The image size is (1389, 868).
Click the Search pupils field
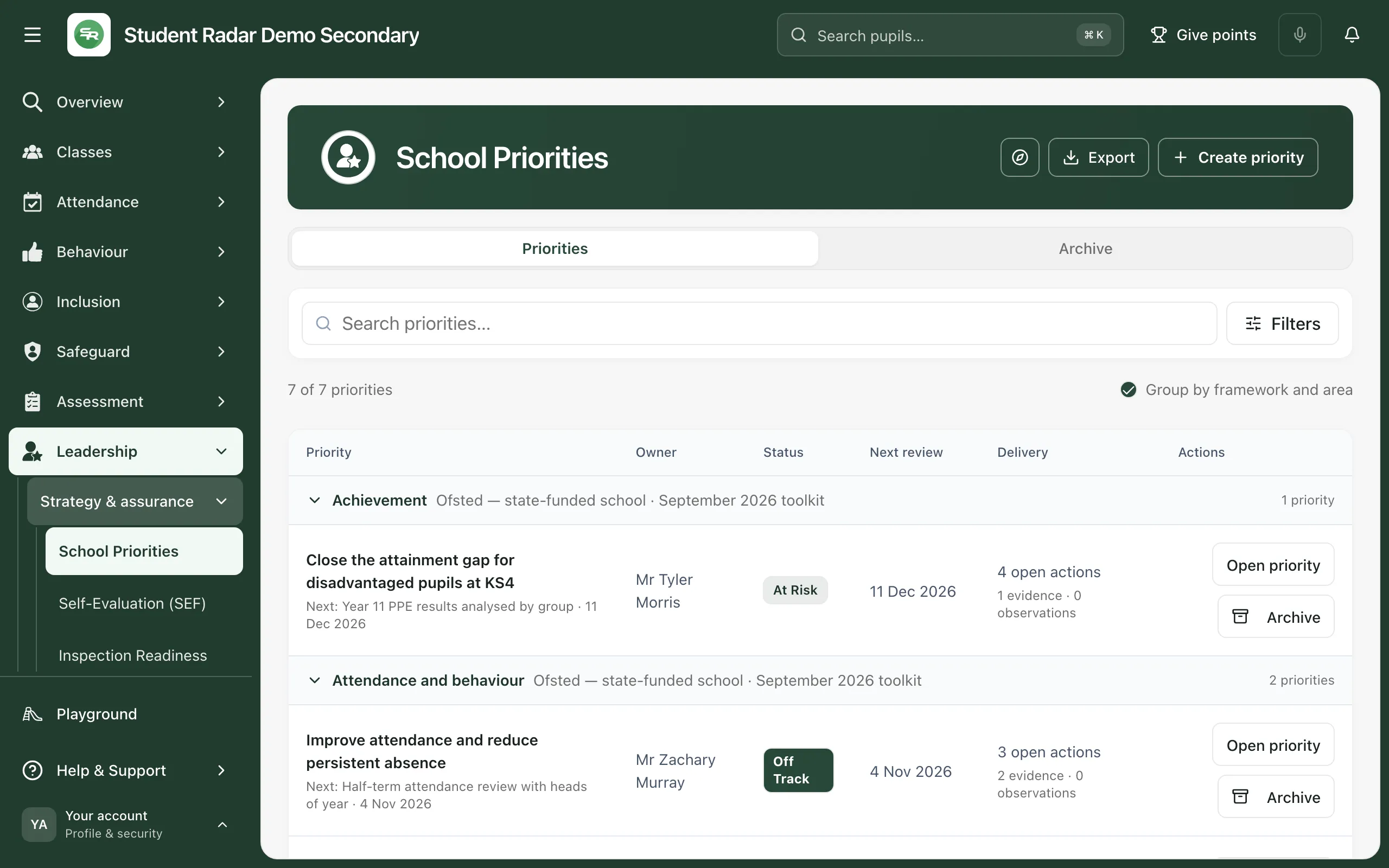tap(950, 35)
